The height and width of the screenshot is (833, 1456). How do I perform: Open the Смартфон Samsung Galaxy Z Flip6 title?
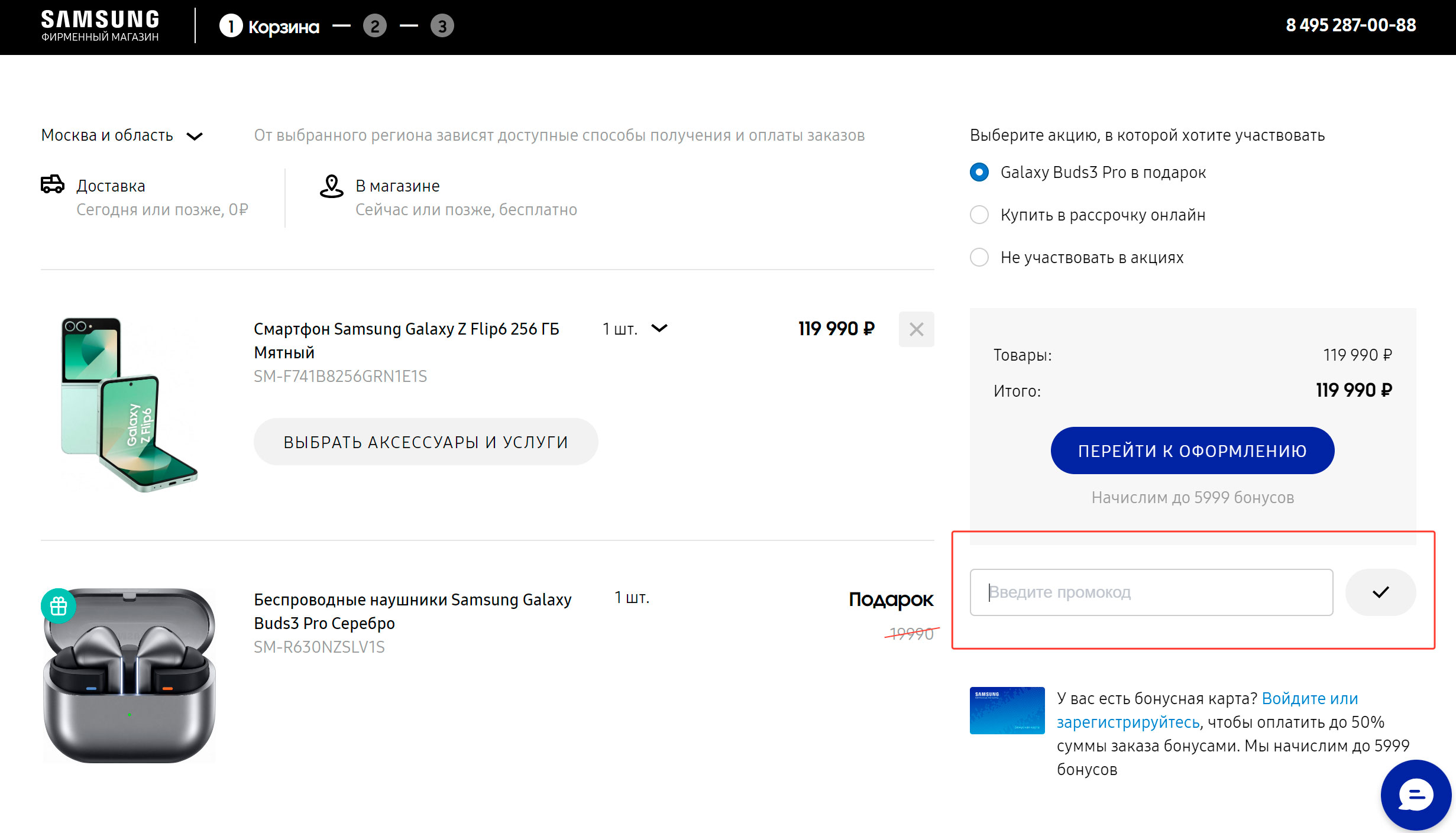pyautogui.click(x=406, y=341)
